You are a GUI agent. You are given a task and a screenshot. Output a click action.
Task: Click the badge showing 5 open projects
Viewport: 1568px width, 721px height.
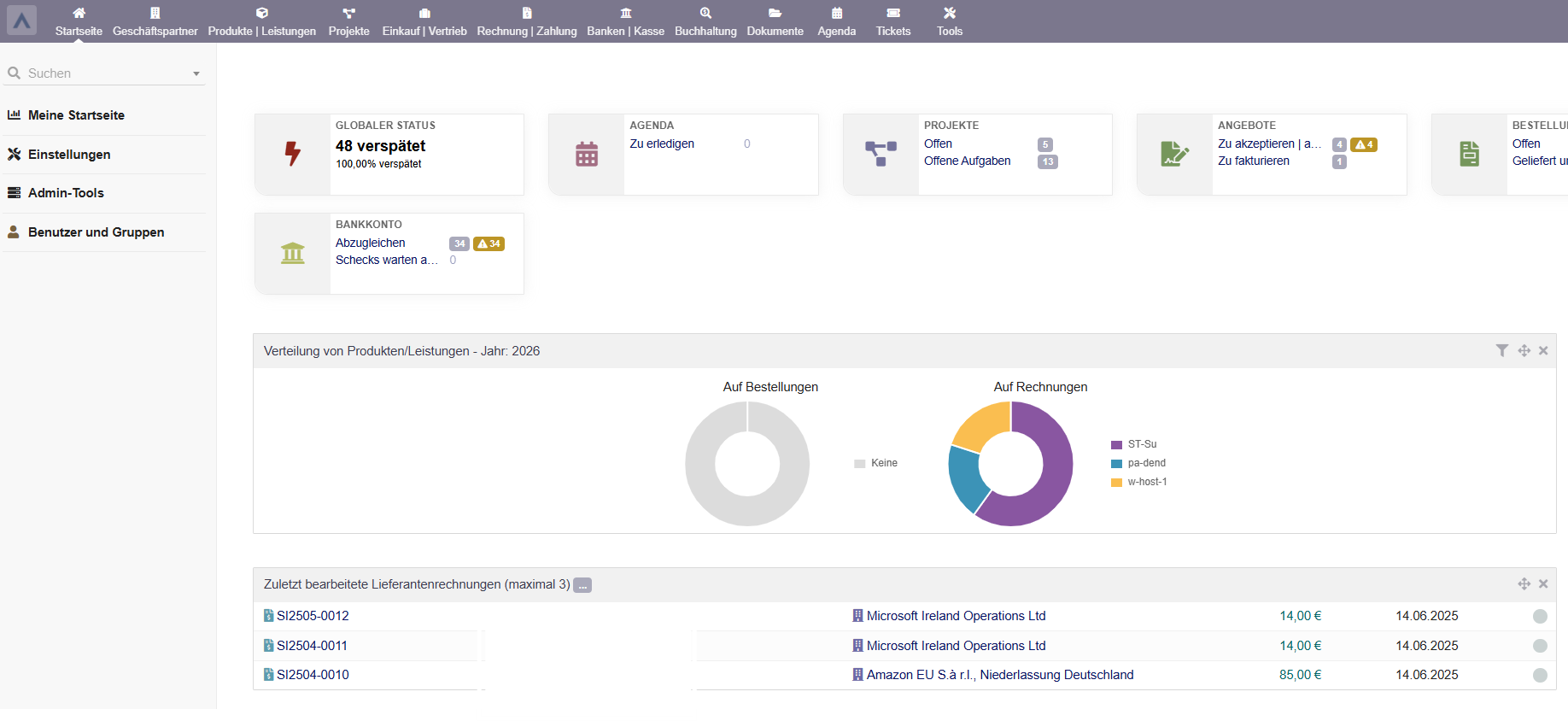[1045, 144]
